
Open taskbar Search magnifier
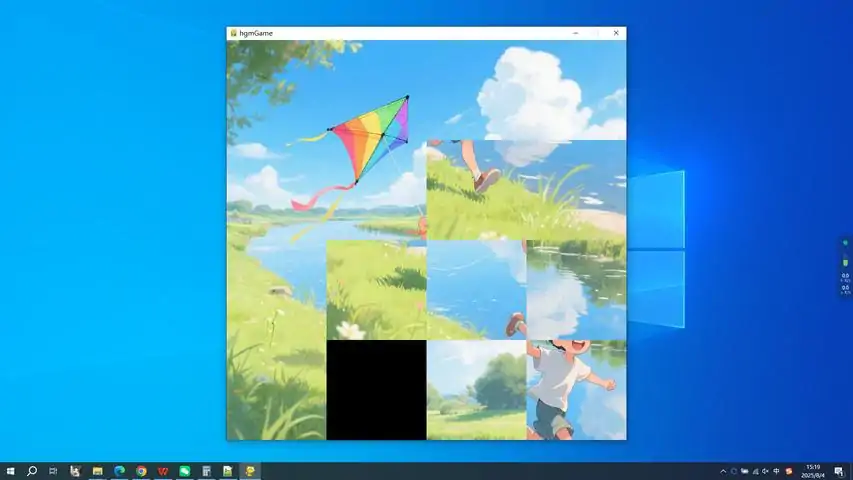pyautogui.click(x=32, y=471)
